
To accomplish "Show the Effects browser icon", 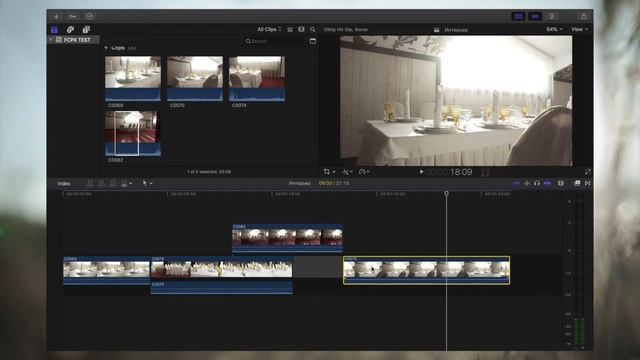I will pyautogui.click(x=577, y=183).
